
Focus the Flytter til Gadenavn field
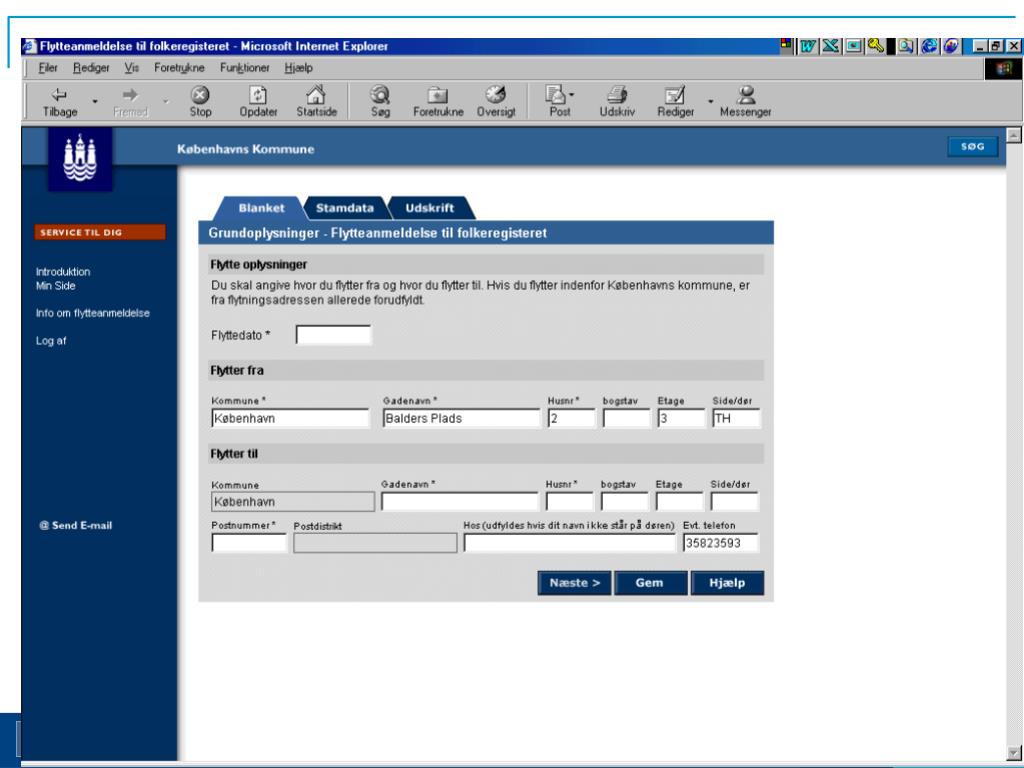459,502
